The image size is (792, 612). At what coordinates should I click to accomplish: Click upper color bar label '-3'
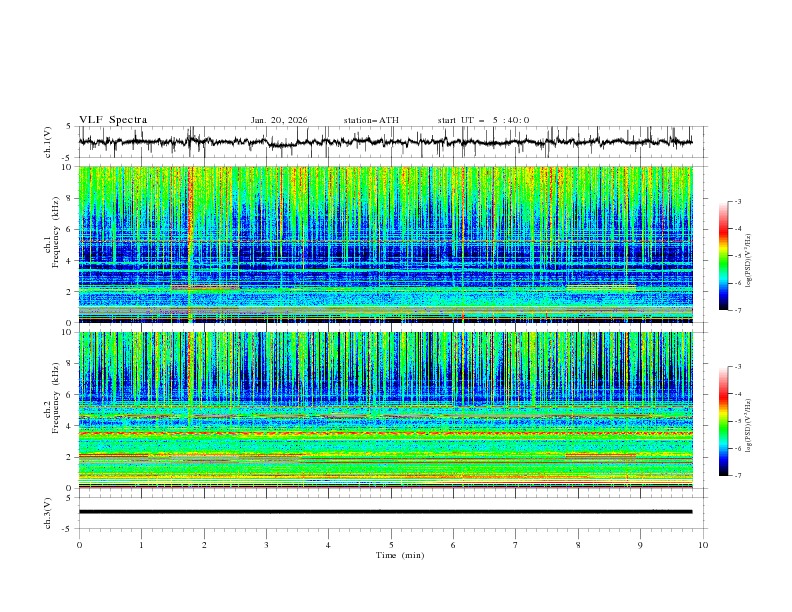[x=737, y=201]
